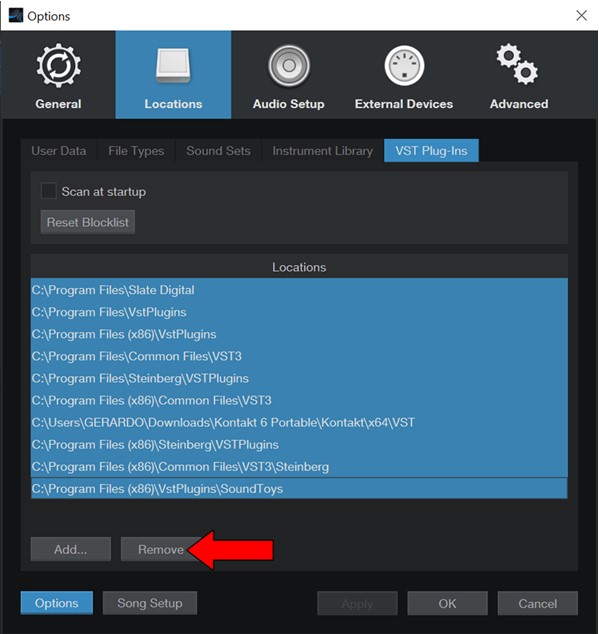
Task: Switch to the User Data tab
Action: [59, 151]
